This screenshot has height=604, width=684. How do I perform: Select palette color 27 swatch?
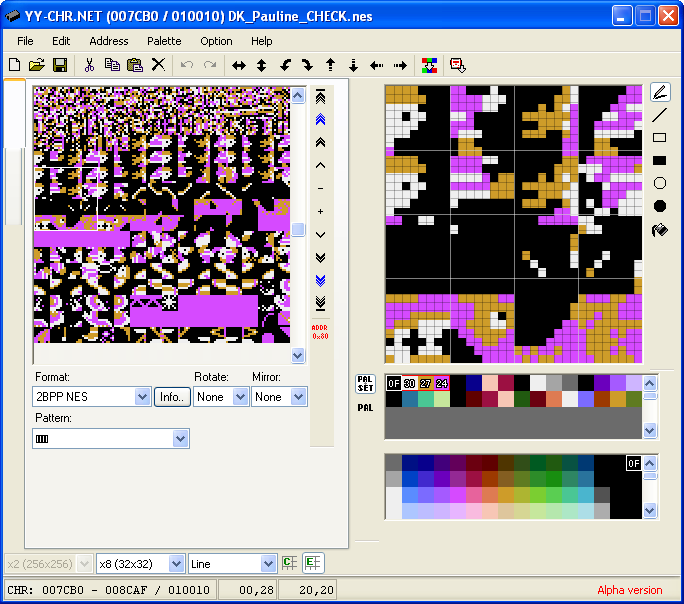pyautogui.click(x=426, y=383)
